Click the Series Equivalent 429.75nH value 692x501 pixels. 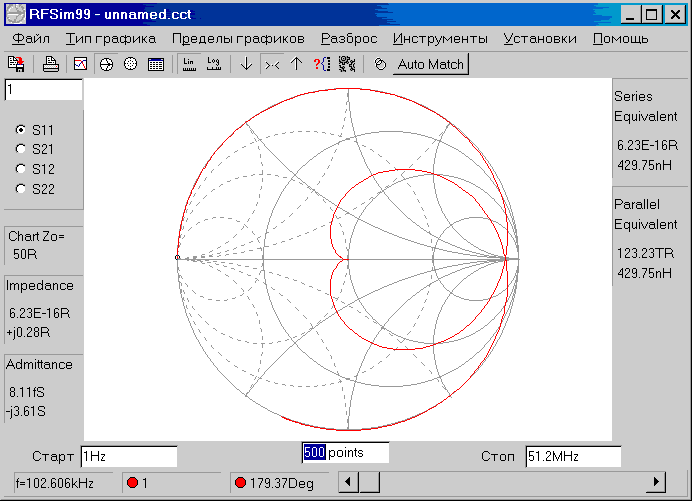click(x=644, y=166)
